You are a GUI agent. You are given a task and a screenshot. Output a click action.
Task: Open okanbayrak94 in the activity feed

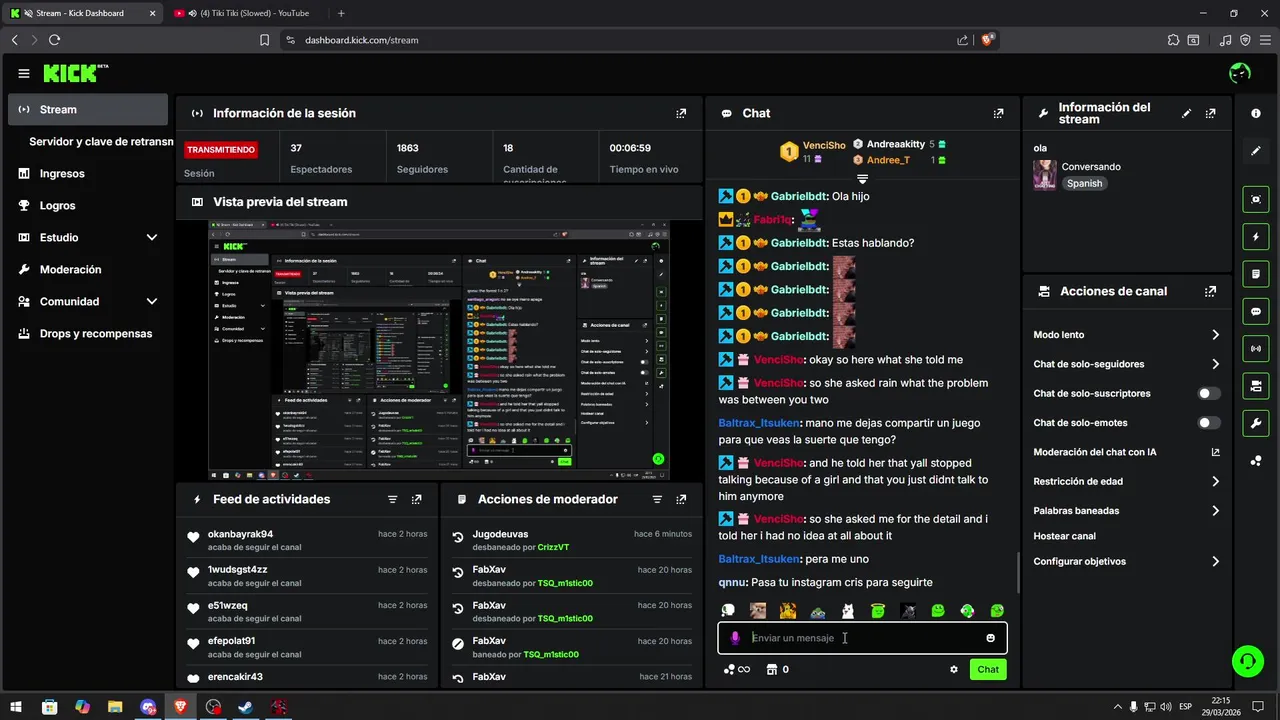[240, 534]
